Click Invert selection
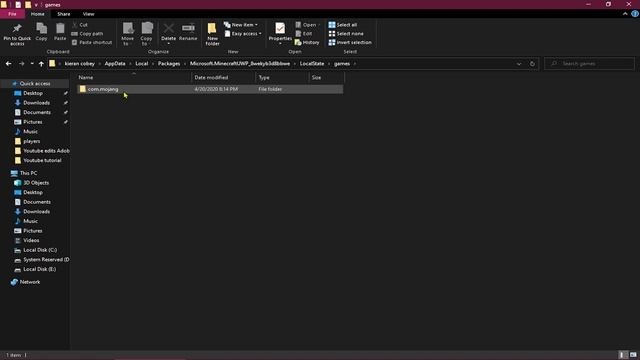Screen dimensions: 640x360 (350, 42)
